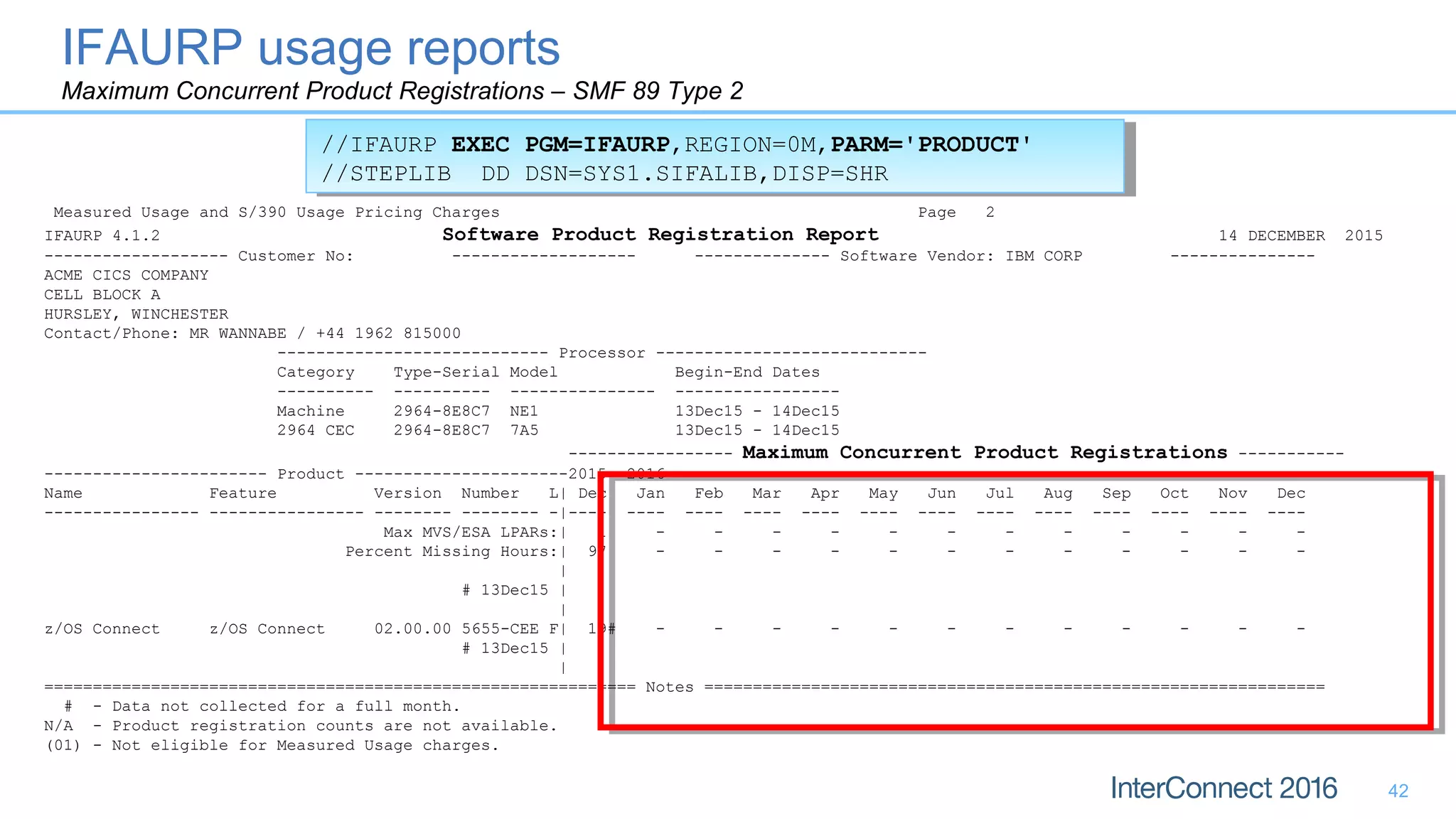
Task: Click the 'z/OS Connect' product name cell
Action: (102, 628)
